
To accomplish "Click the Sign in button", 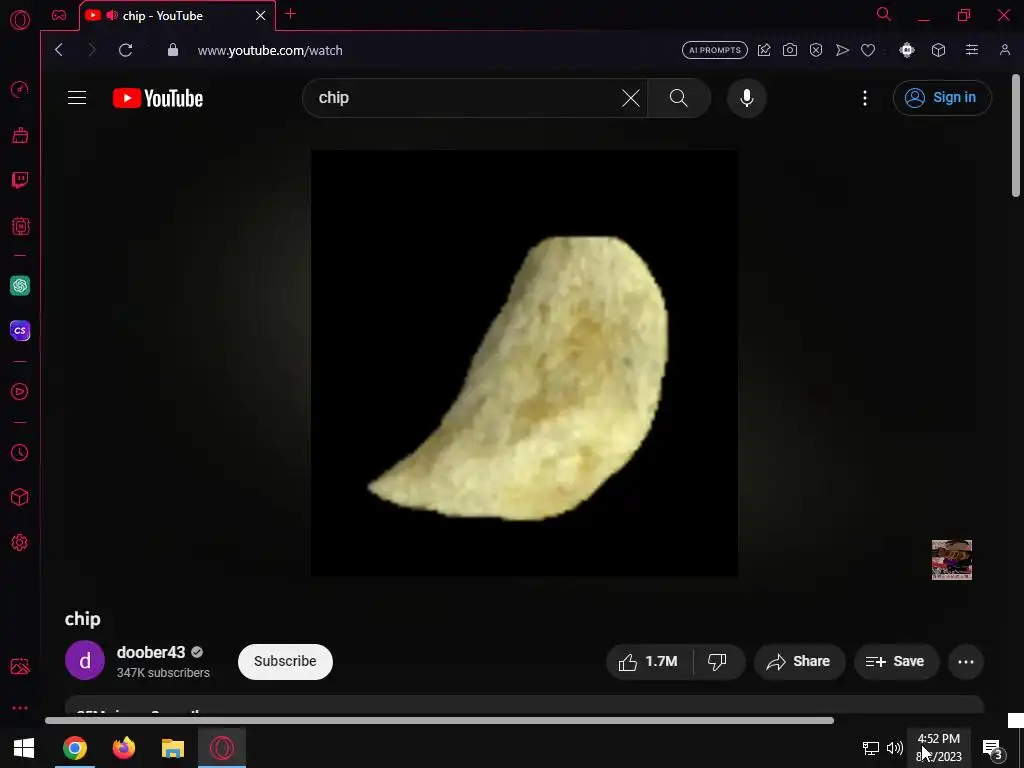I will 942,97.
